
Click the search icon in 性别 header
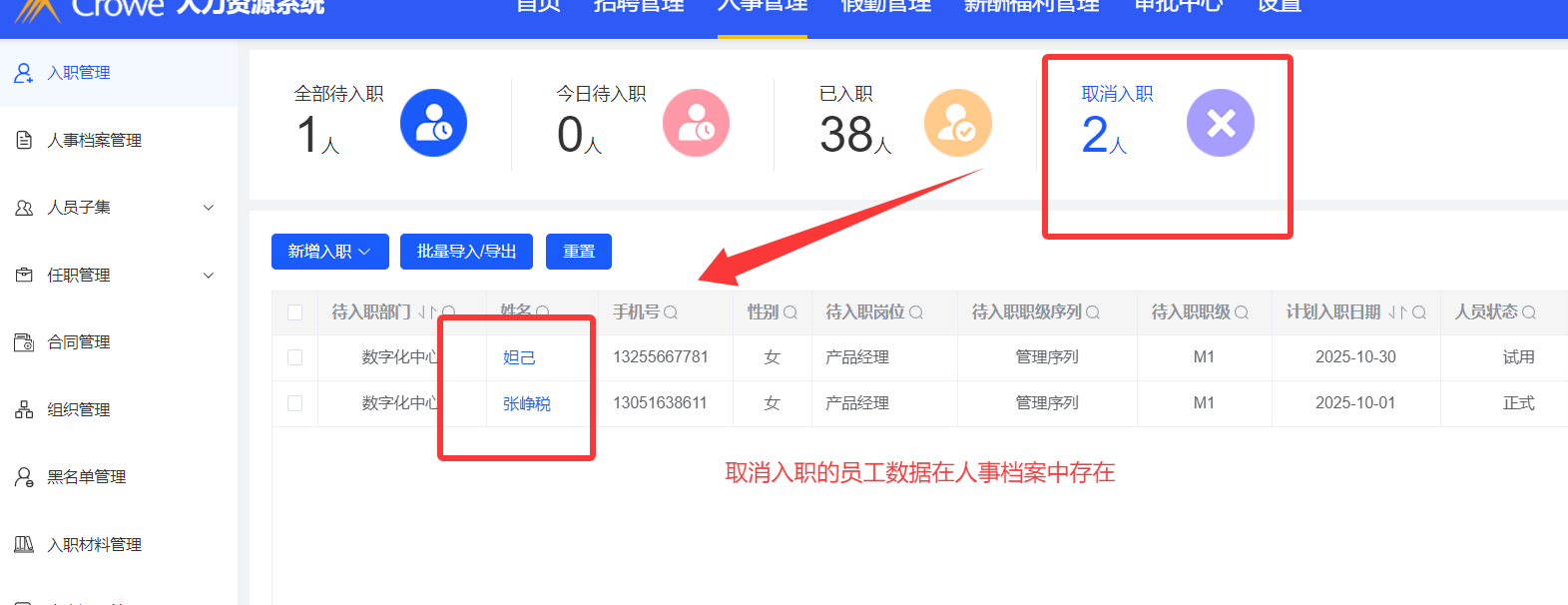pyautogui.click(x=790, y=312)
